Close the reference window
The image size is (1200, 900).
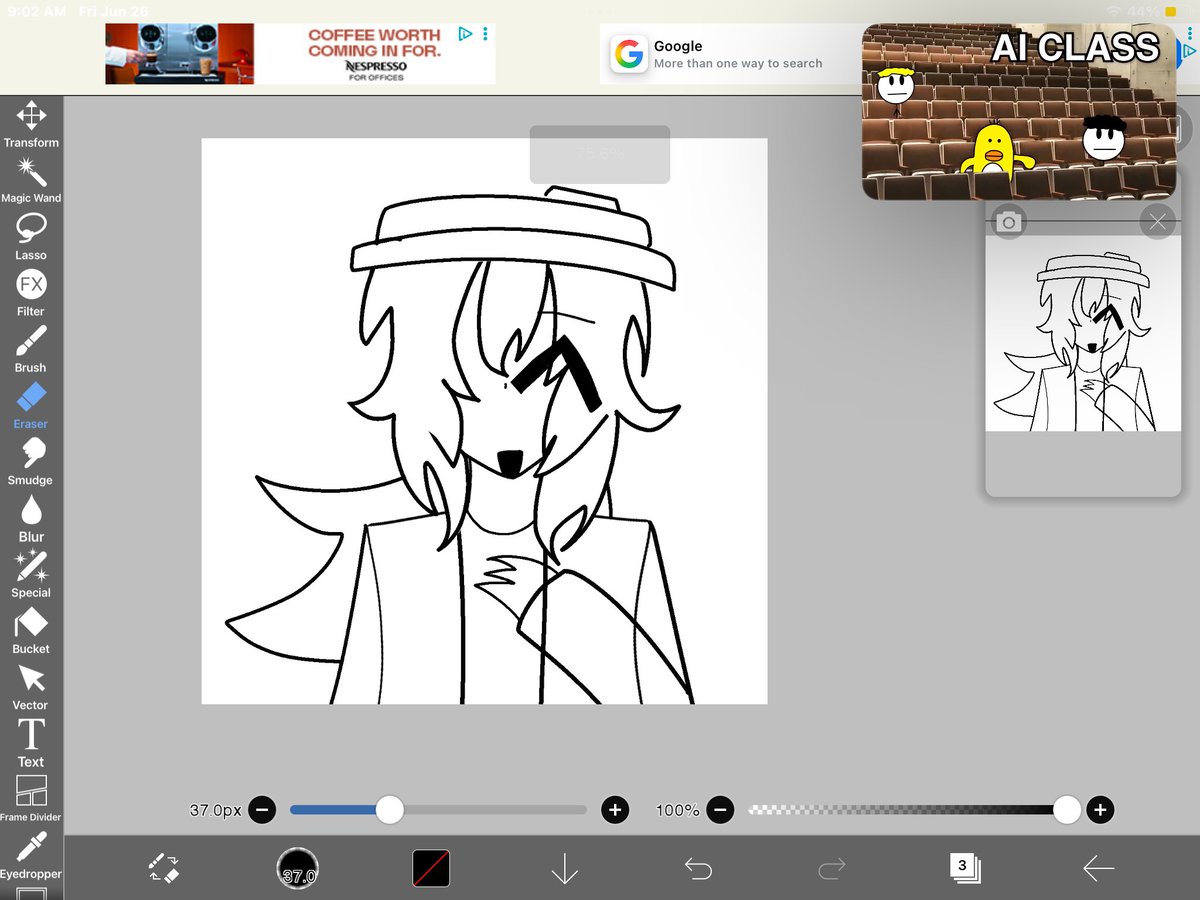coord(1158,222)
